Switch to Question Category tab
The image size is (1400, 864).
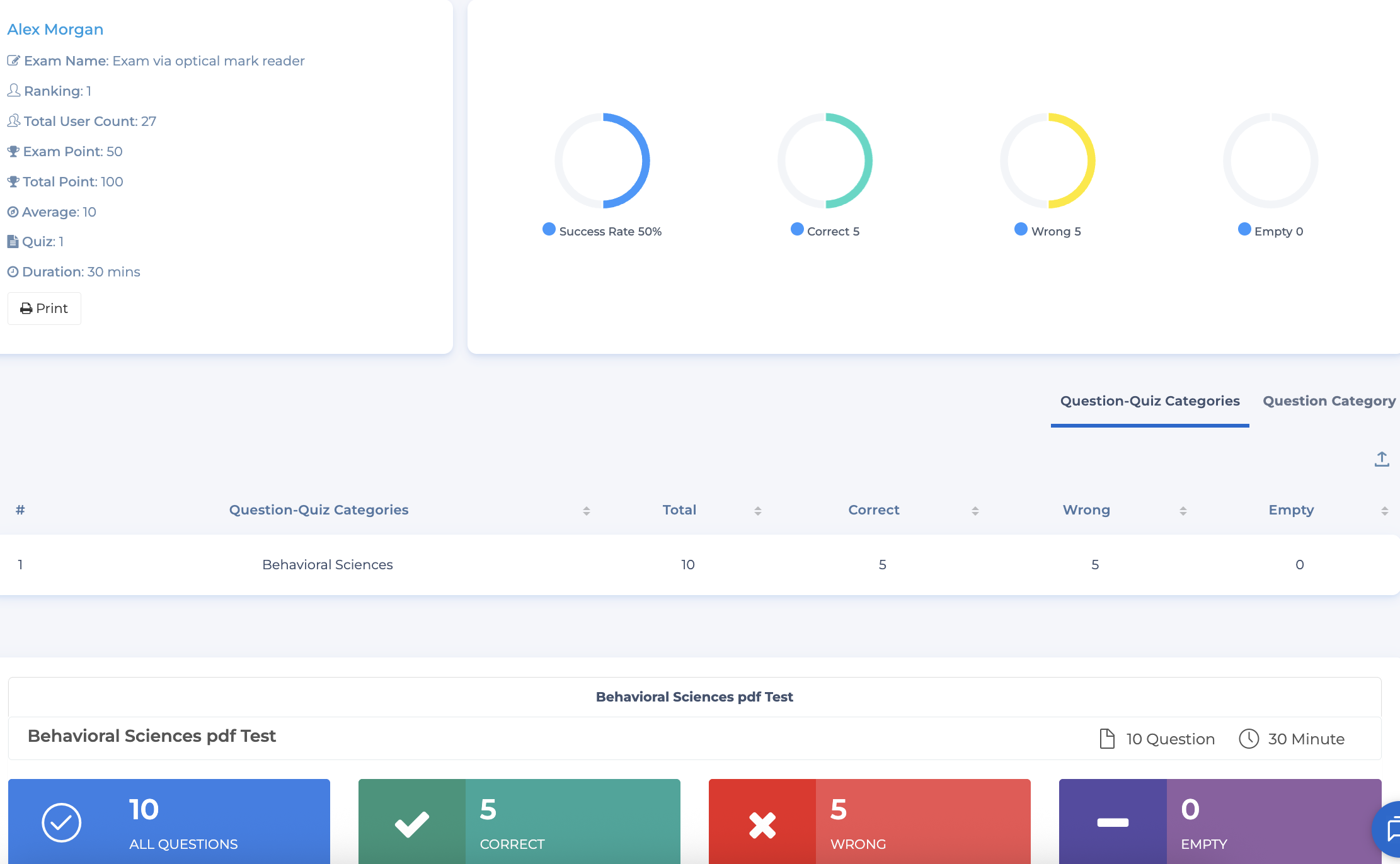point(1329,401)
